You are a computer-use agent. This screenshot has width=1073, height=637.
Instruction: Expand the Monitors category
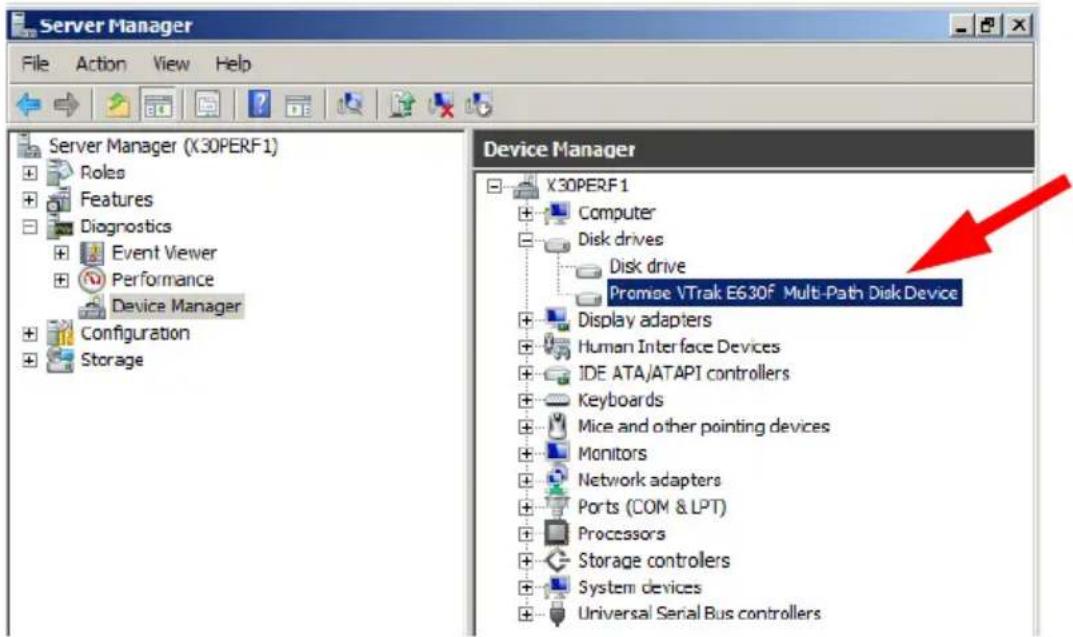pyautogui.click(x=526, y=454)
